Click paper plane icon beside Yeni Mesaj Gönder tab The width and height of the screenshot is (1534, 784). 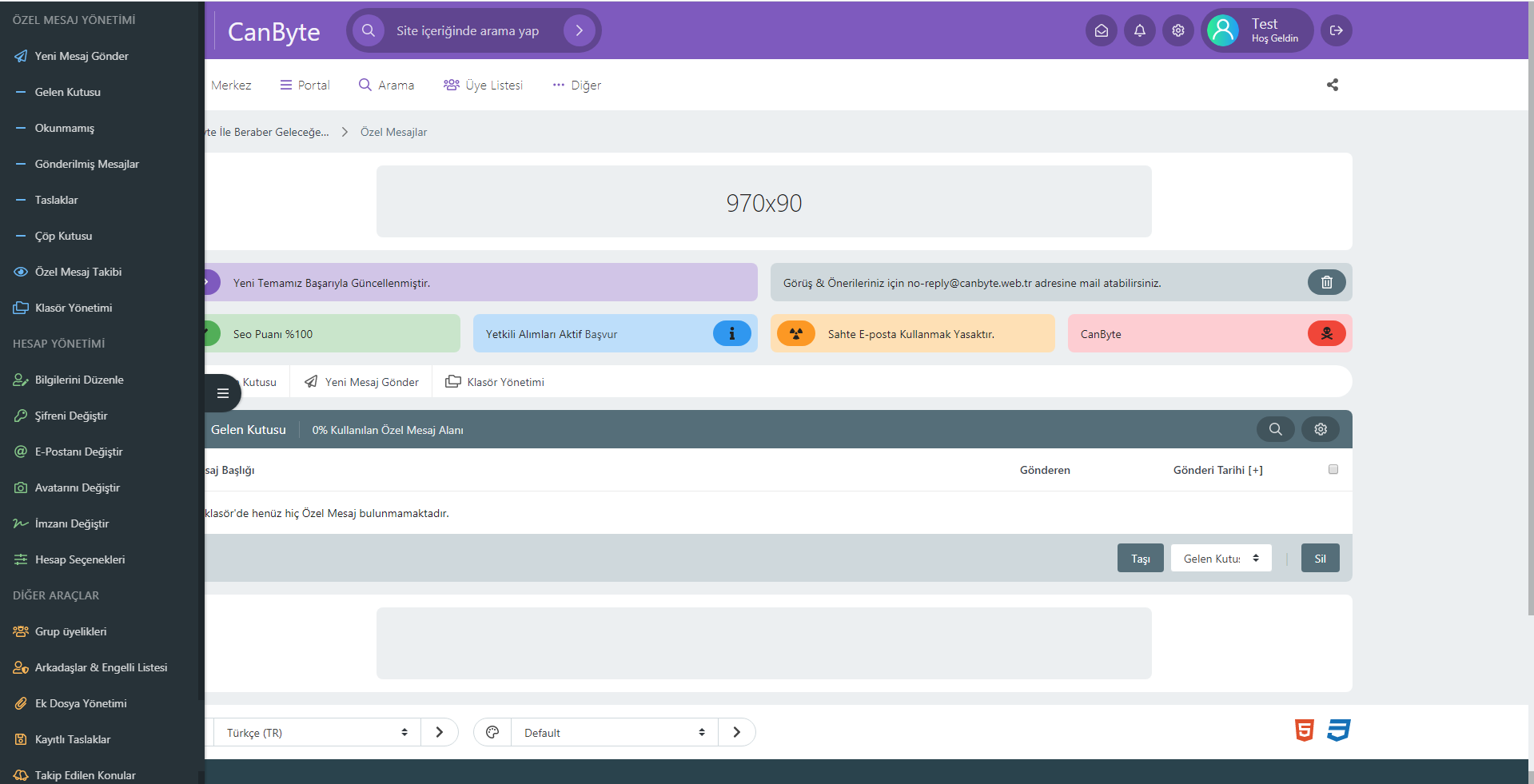(x=311, y=382)
